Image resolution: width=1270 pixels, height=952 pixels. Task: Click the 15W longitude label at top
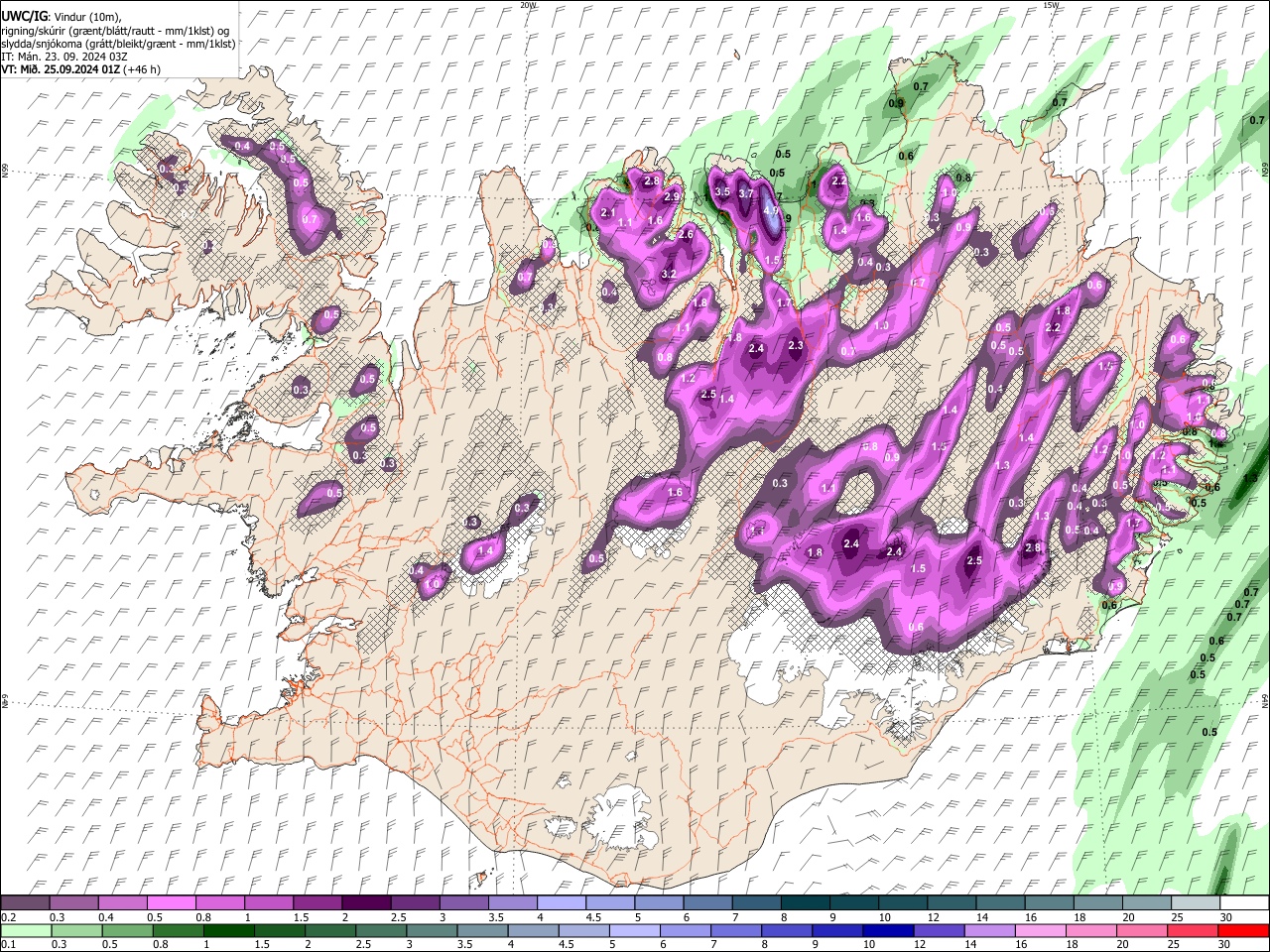click(1051, 5)
